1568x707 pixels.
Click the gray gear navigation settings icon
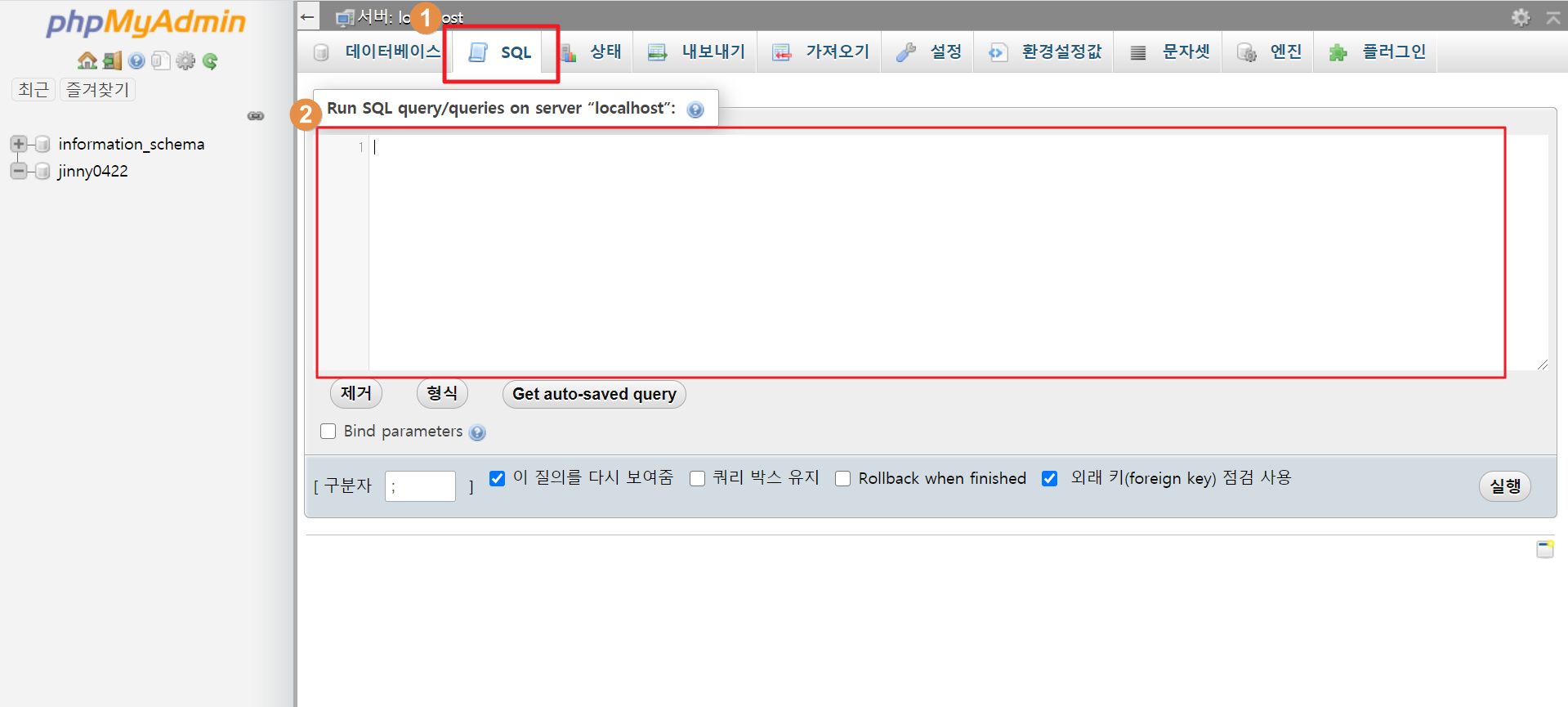(x=185, y=60)
